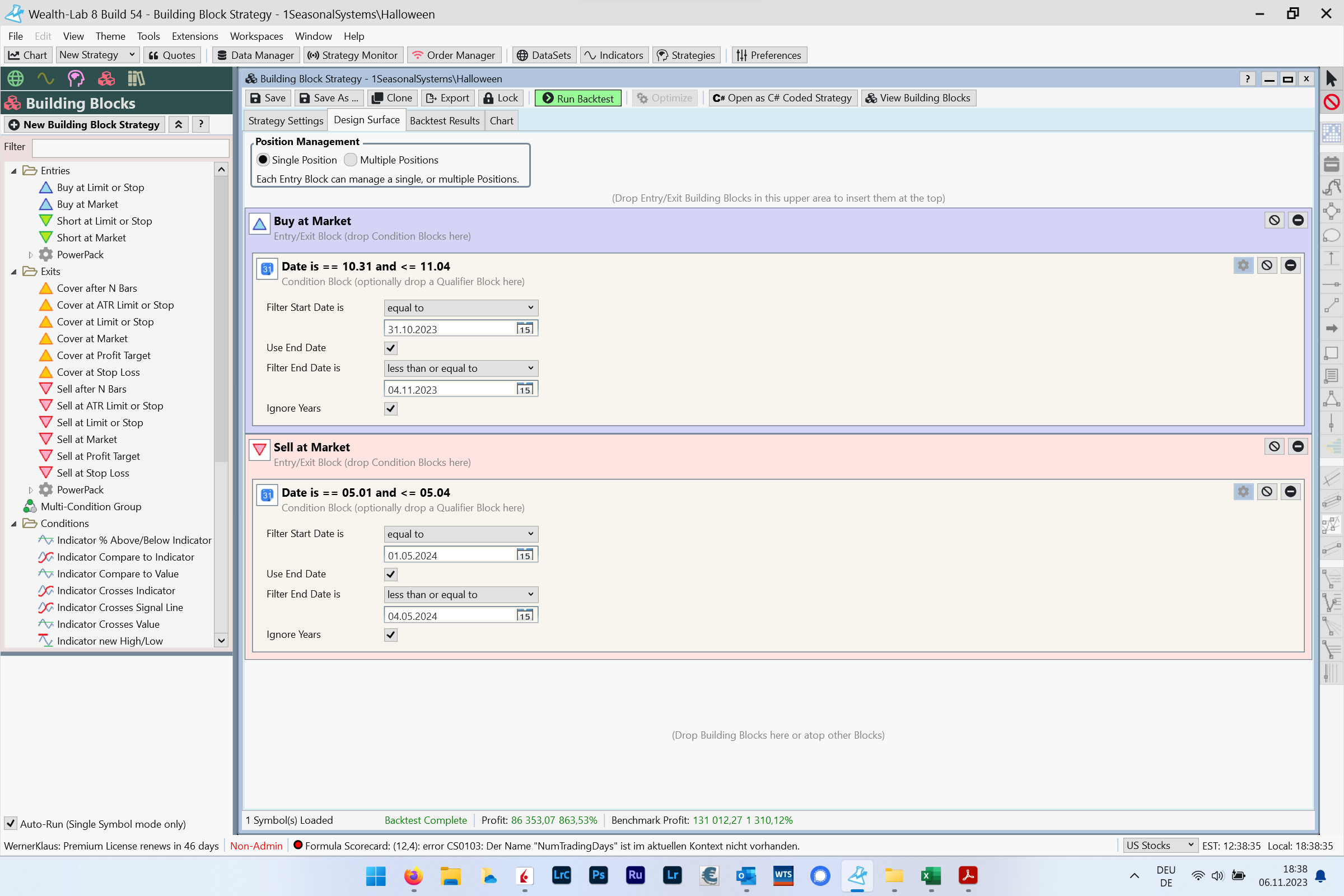
Task: Click into the Filter text field
Action: (131, 147)
